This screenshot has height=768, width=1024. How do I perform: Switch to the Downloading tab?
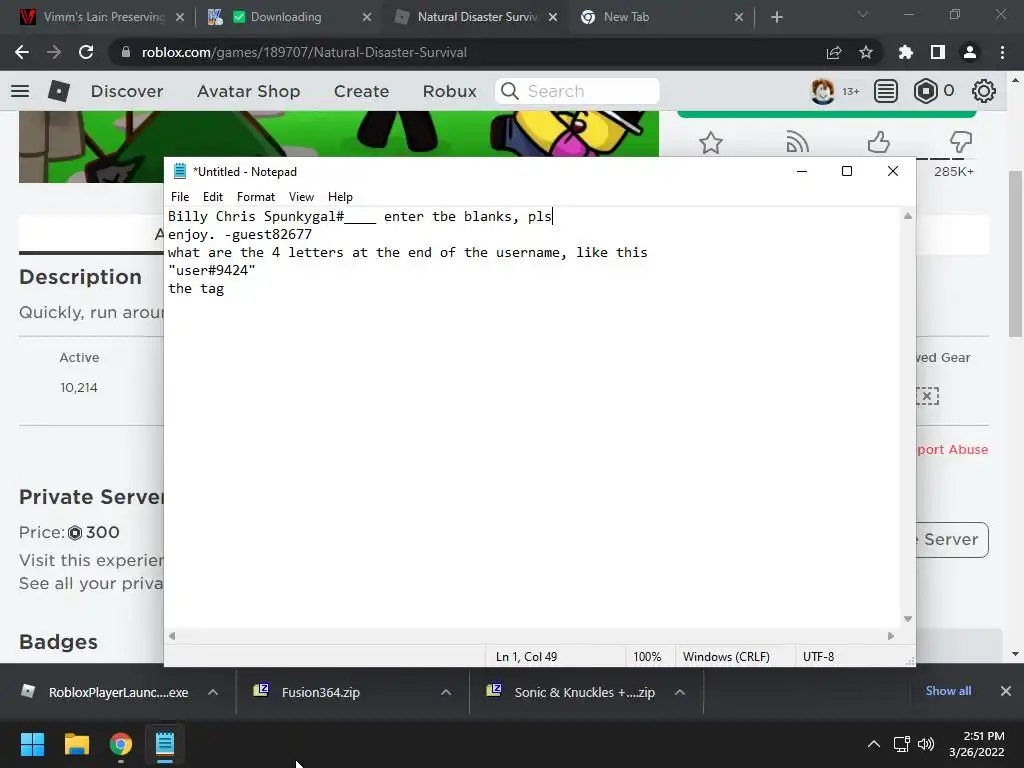285,17
